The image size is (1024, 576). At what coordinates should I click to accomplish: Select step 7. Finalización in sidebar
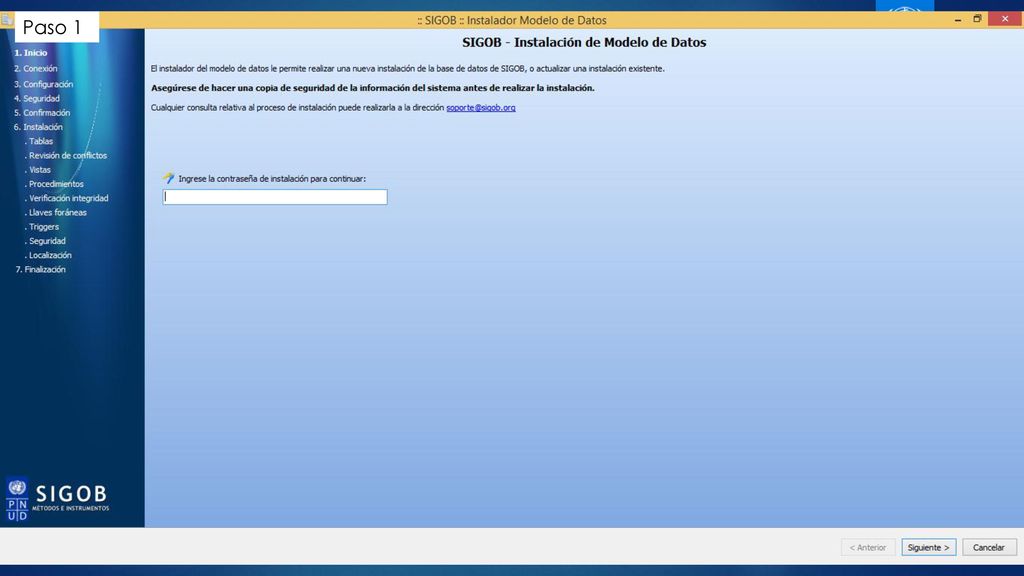[40, 270]
